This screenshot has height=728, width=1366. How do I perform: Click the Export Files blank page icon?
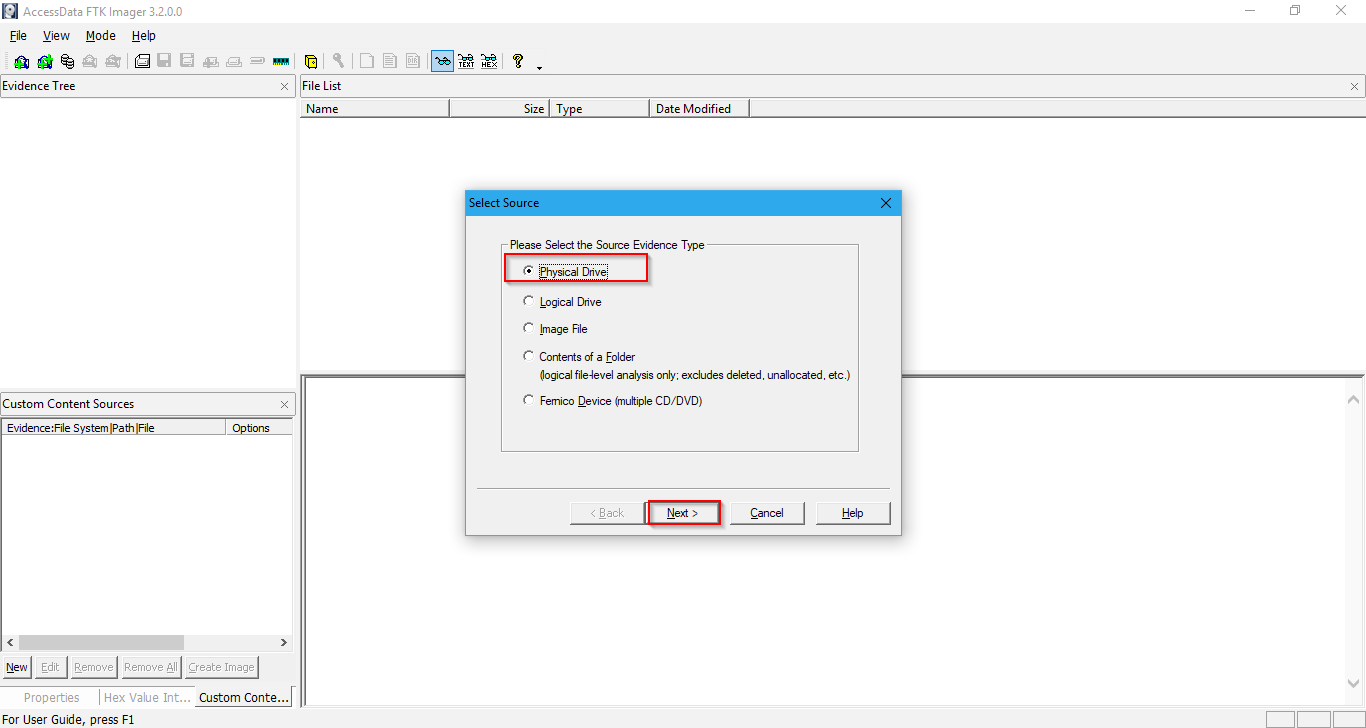tap(366, 61)
